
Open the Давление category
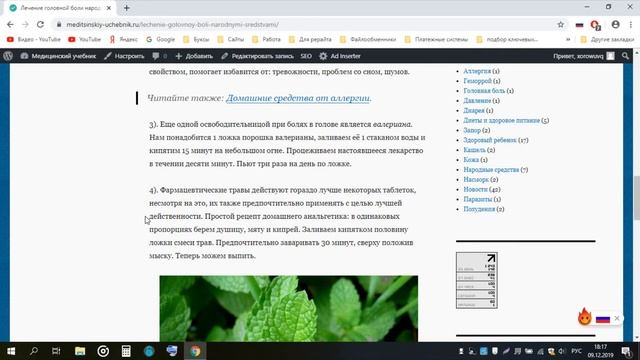[477, 100]
